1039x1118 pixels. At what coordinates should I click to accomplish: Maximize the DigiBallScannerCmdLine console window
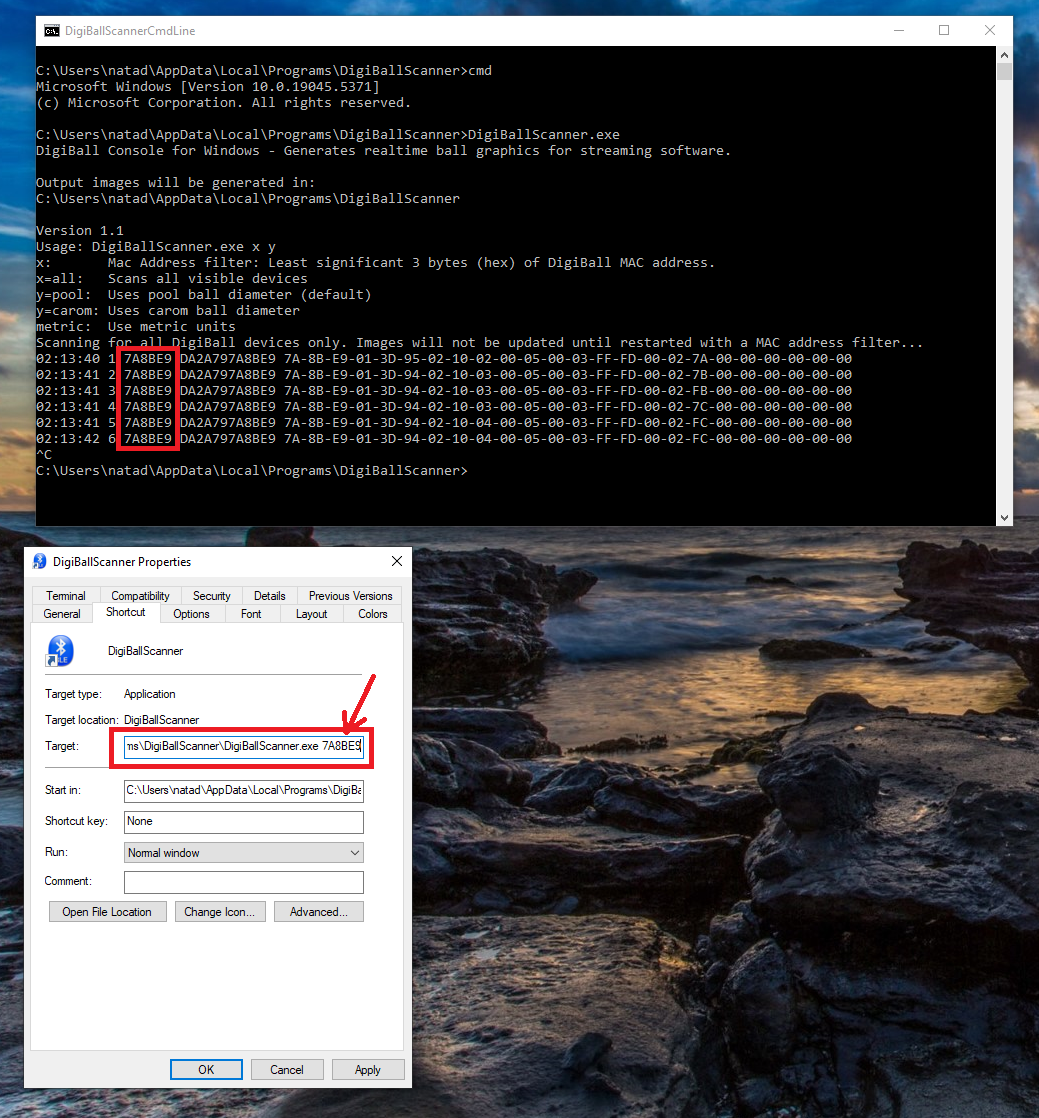tap(943, 31)
